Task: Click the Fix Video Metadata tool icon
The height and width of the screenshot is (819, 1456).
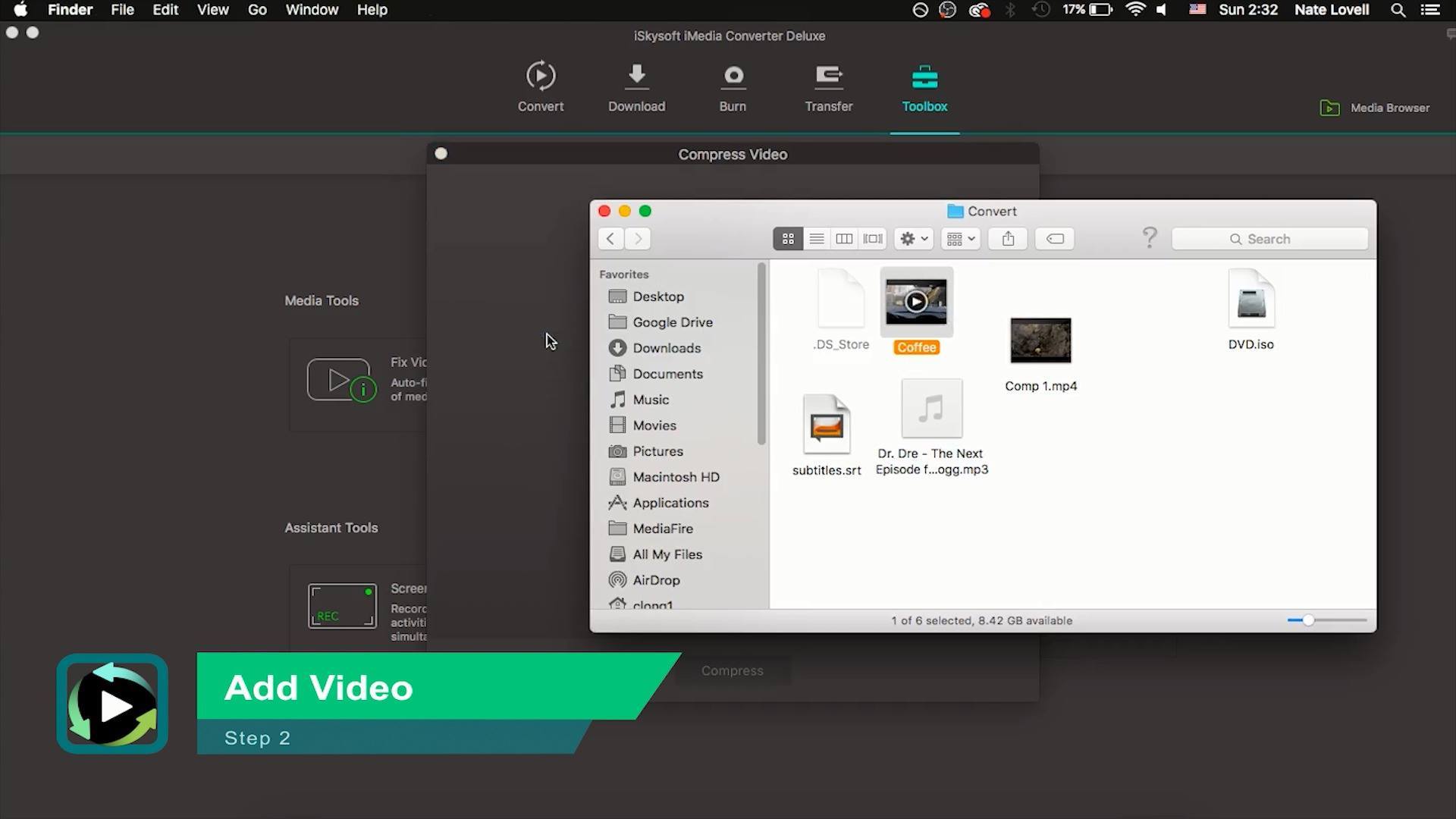Action: click(341, 380)
